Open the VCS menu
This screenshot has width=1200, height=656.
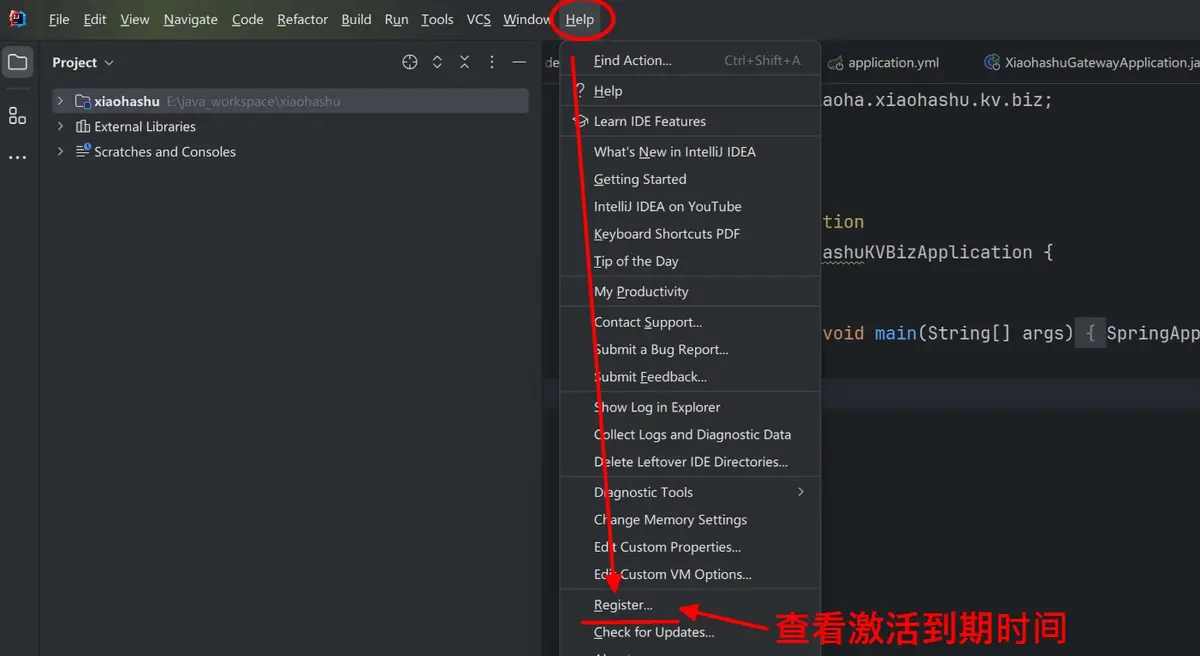(479, 19)
